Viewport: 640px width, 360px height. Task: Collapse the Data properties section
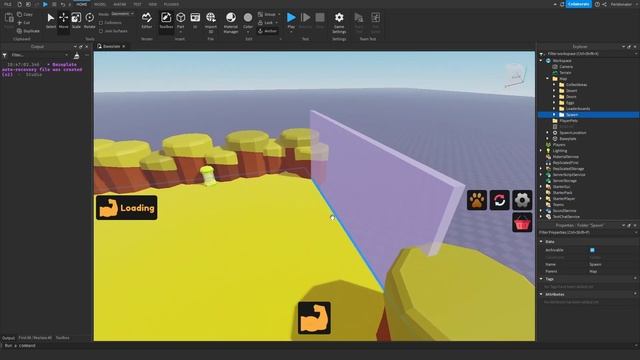pyautogui.click(x=542, y=242)
